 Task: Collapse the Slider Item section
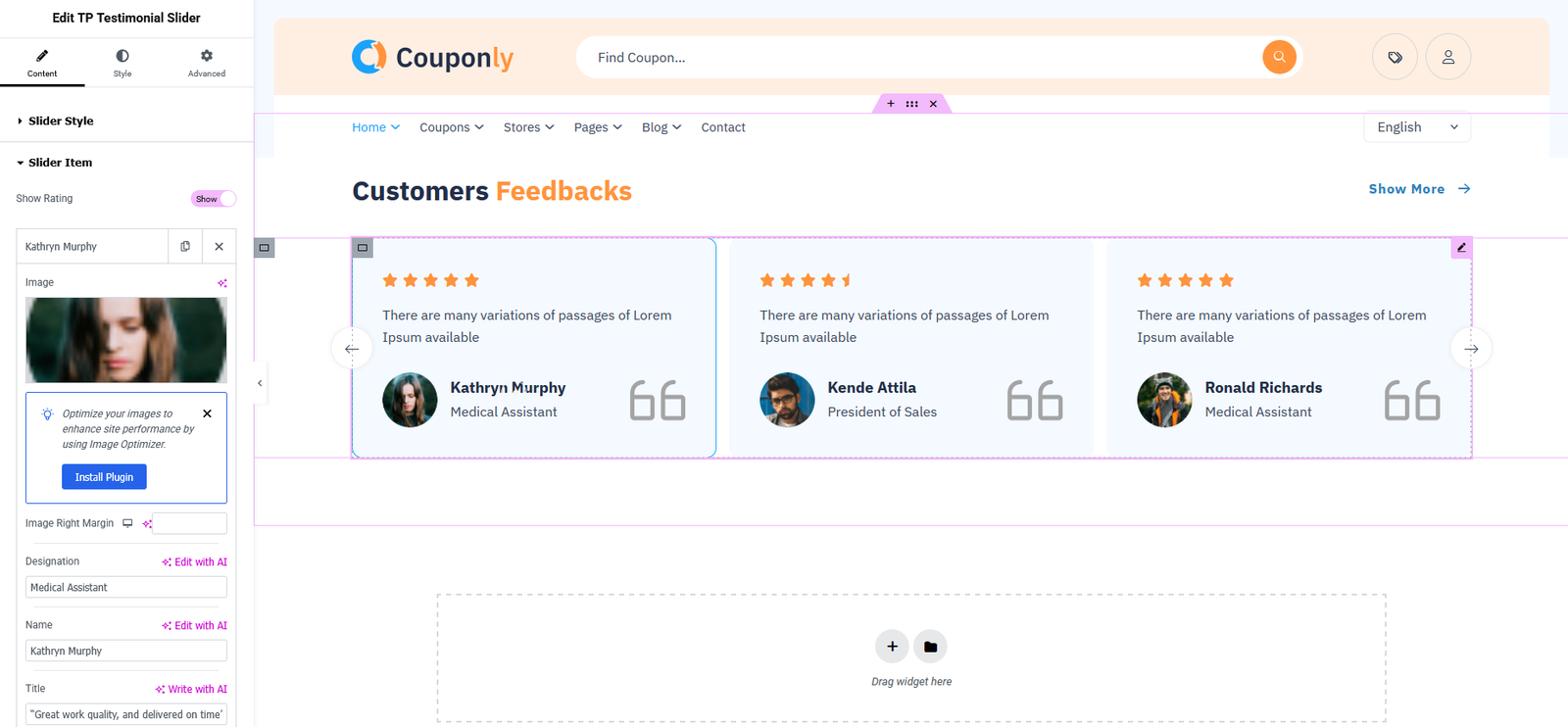coord(60,163)
